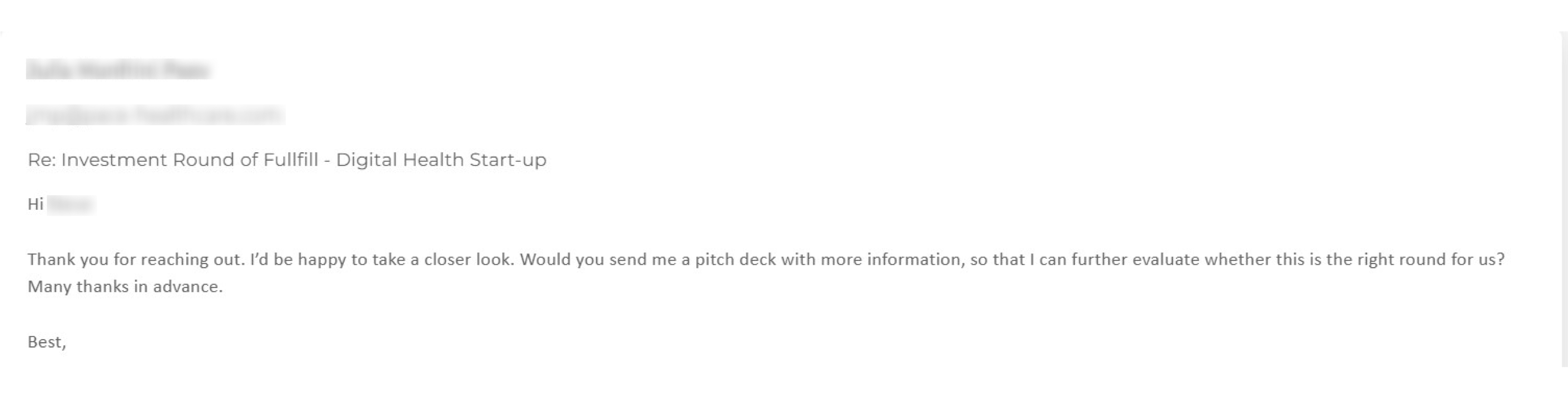Click the blurred recipient name after Hi
1568x398 pixels.
(x=70, y=204)
